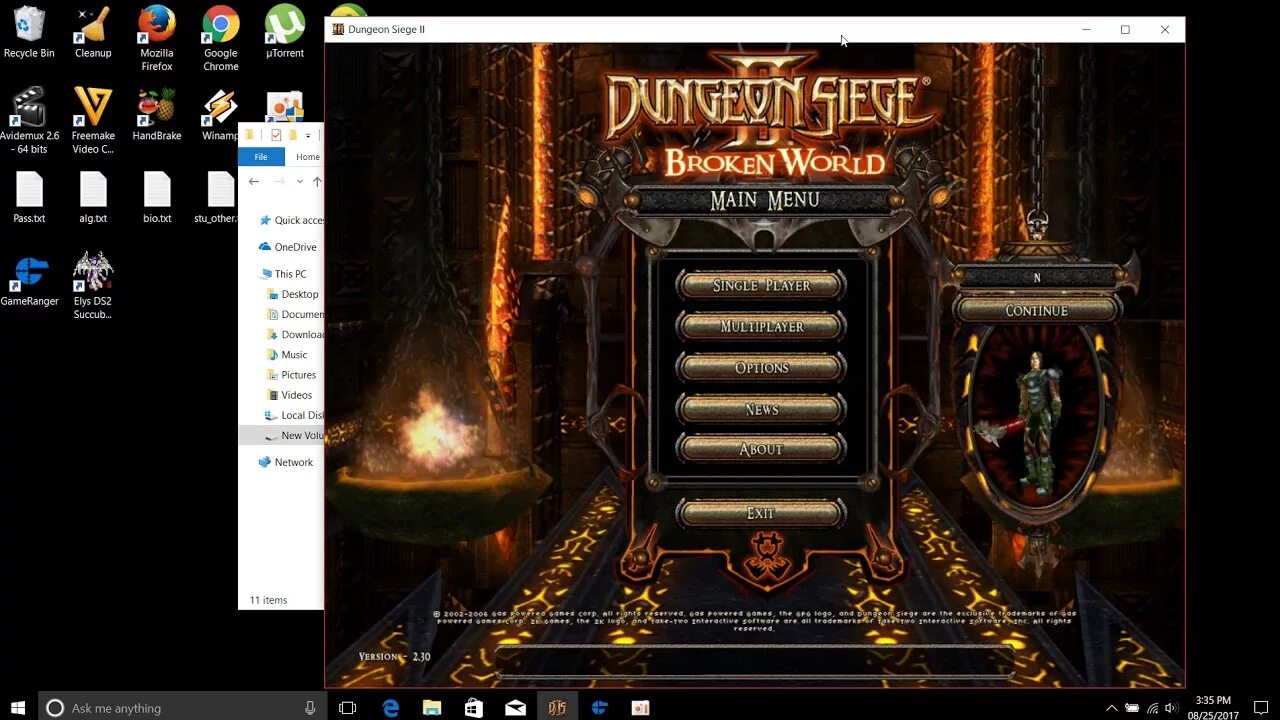This screenshot has height=720, width=1280.
Task: Open Pictures folder in Explorer sidebar
Action: [x=291, y=375]
